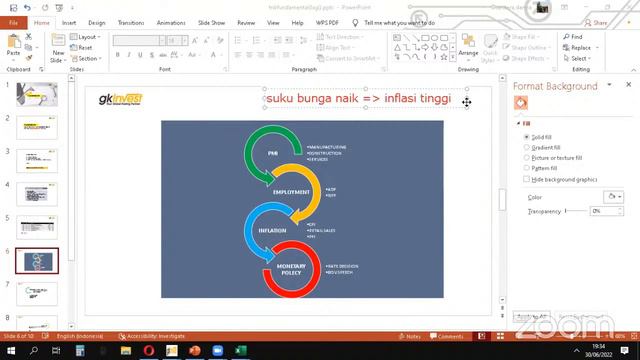Screen dimensions: 640x360
Task: Click the Underline formatting icon
Action: point(140,55)
